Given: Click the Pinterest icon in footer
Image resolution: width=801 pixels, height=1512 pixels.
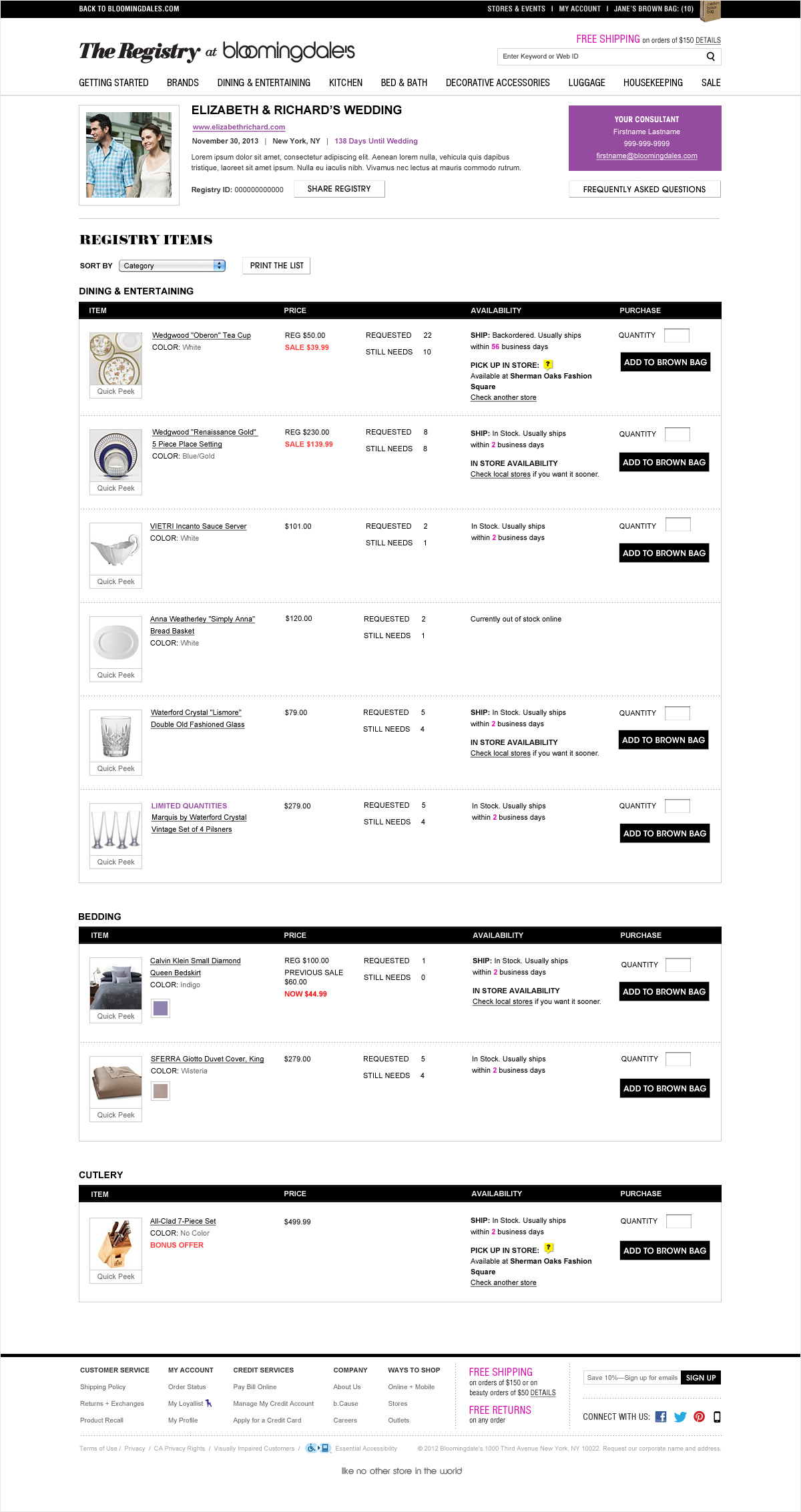Looking at the screenshot, I should pyautogui.click(x=699, y=1417).
